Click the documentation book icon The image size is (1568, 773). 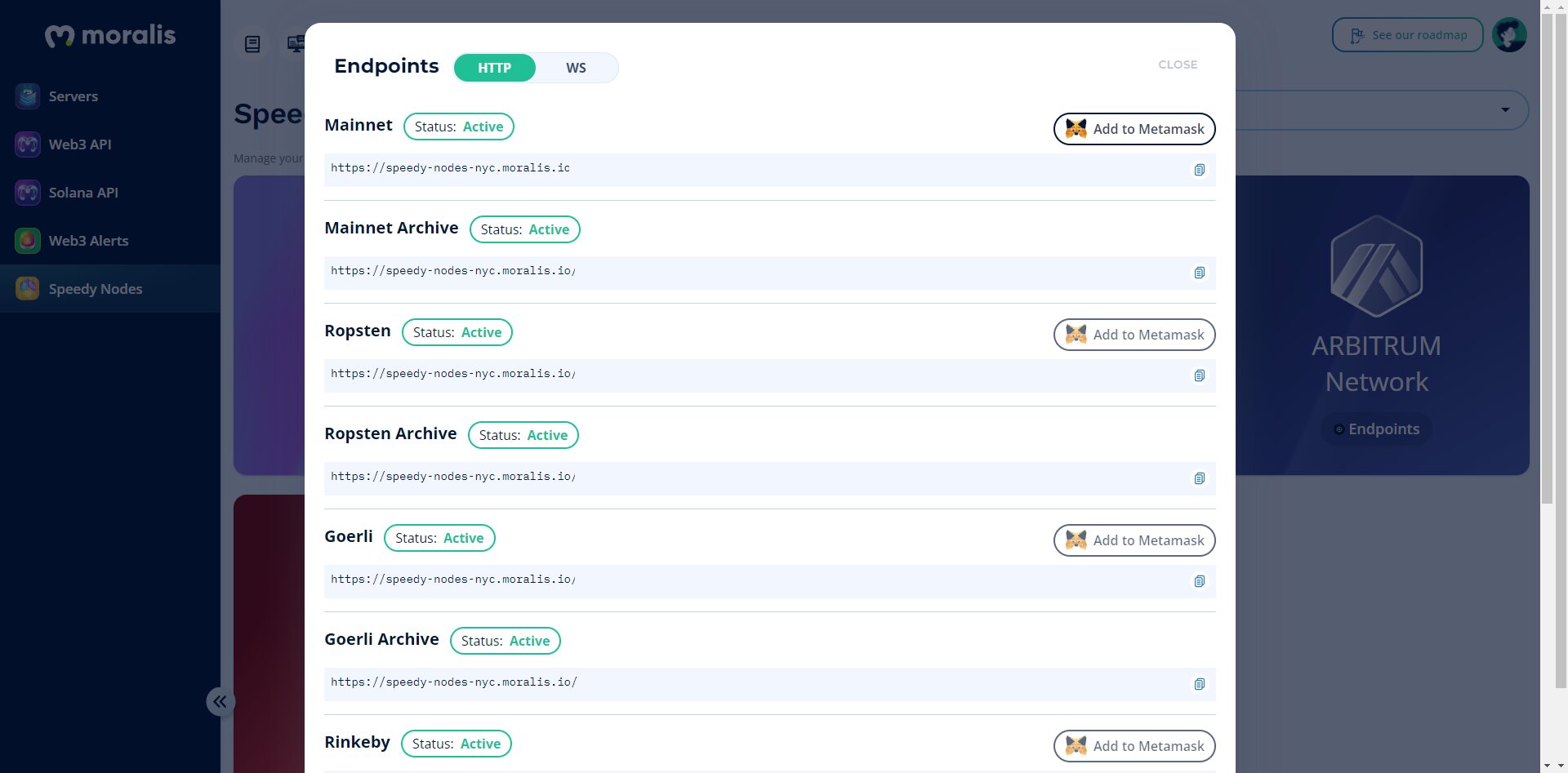tap(252, 43)
